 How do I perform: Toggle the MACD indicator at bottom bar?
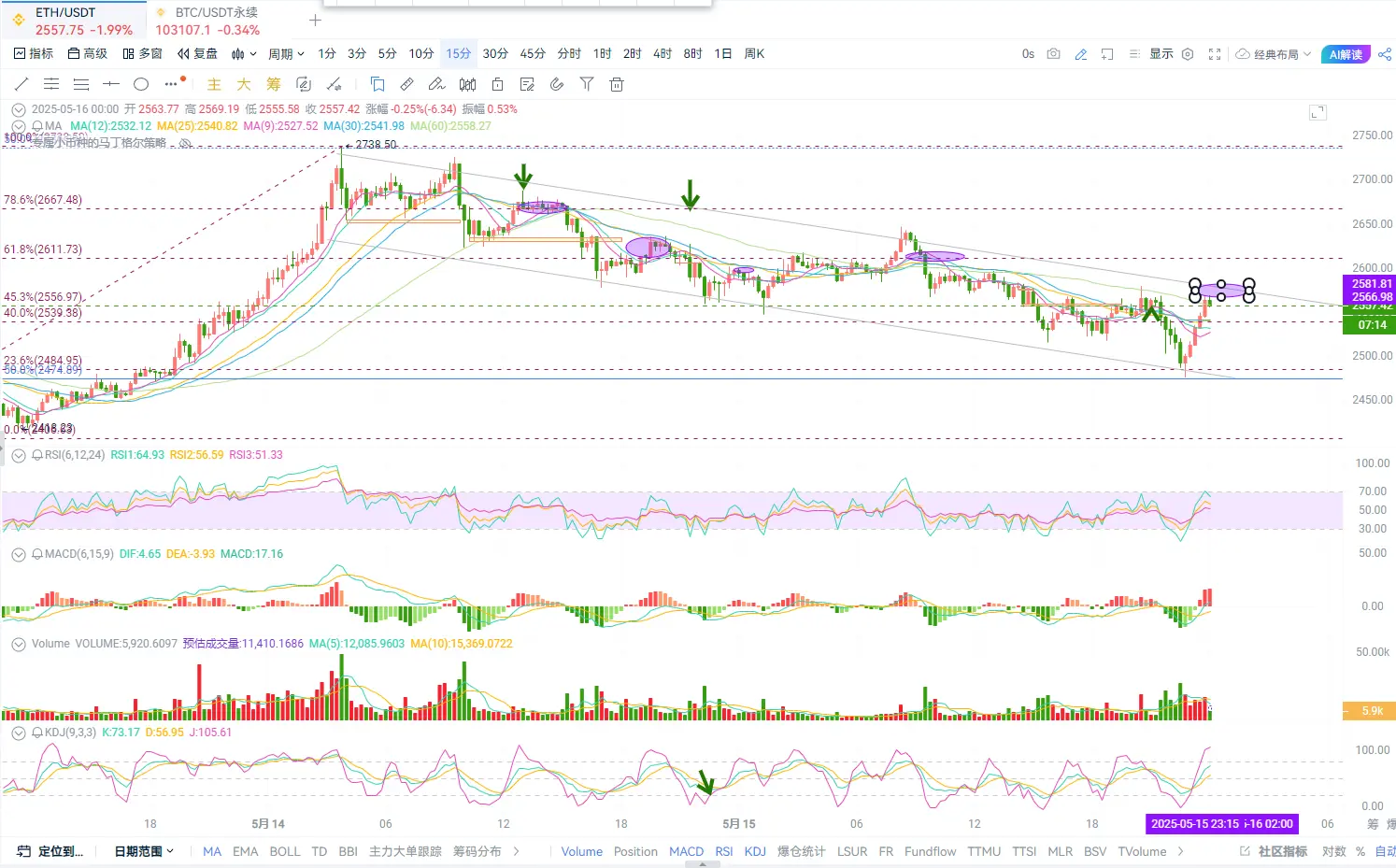(x=686, y=851)
